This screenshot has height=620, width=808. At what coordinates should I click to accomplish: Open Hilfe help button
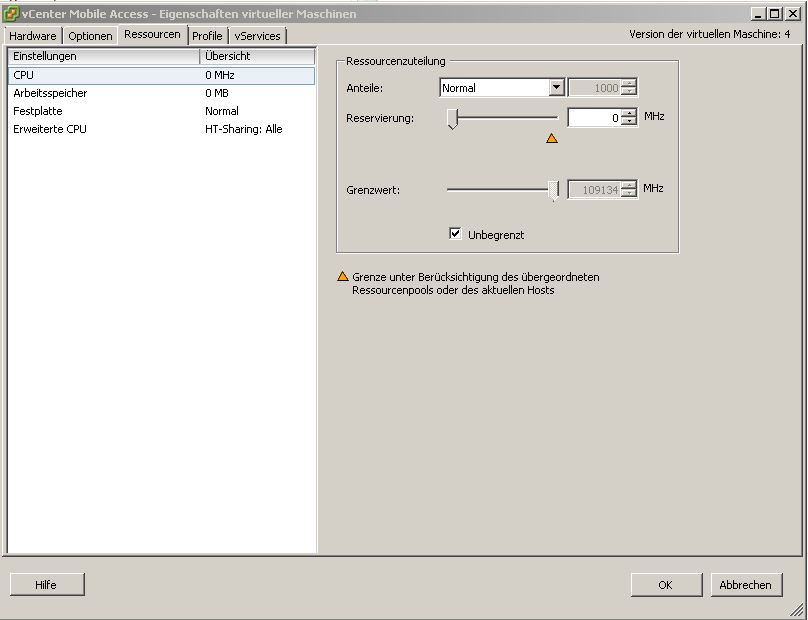click(46, 585)
